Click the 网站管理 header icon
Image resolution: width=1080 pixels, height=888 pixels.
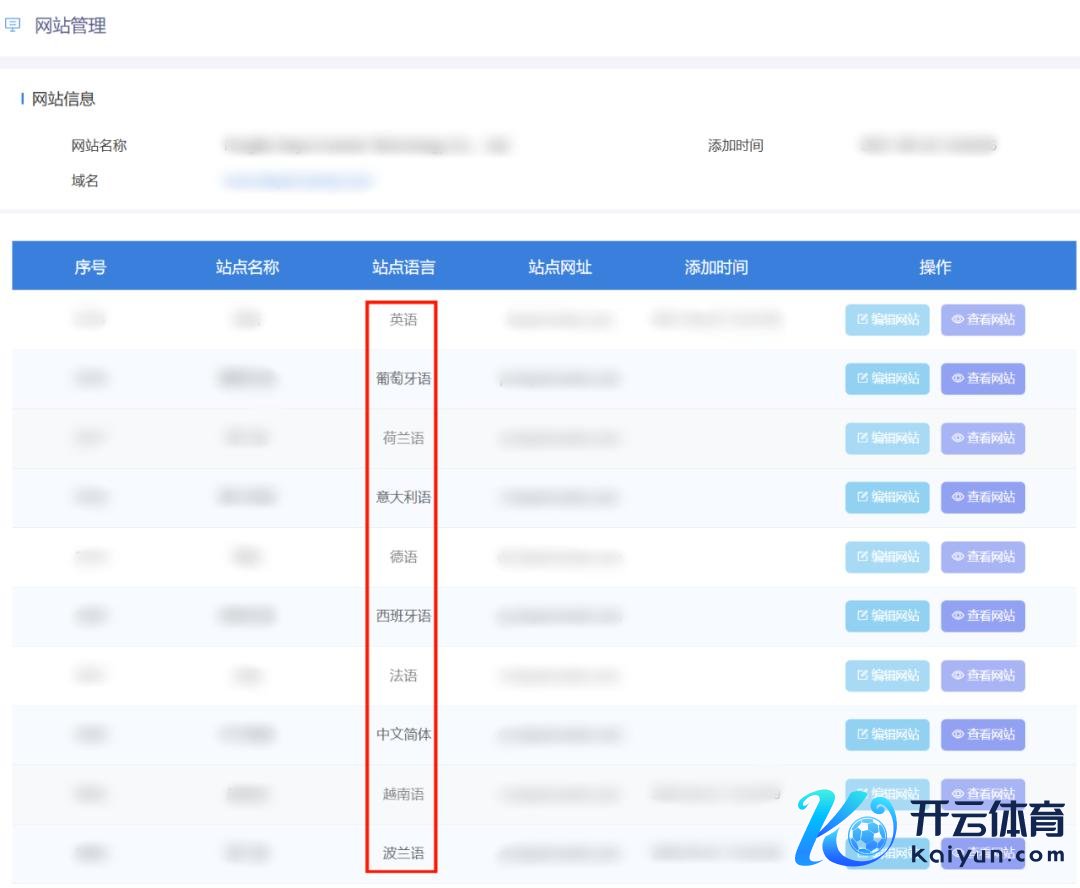pos(13,26)
